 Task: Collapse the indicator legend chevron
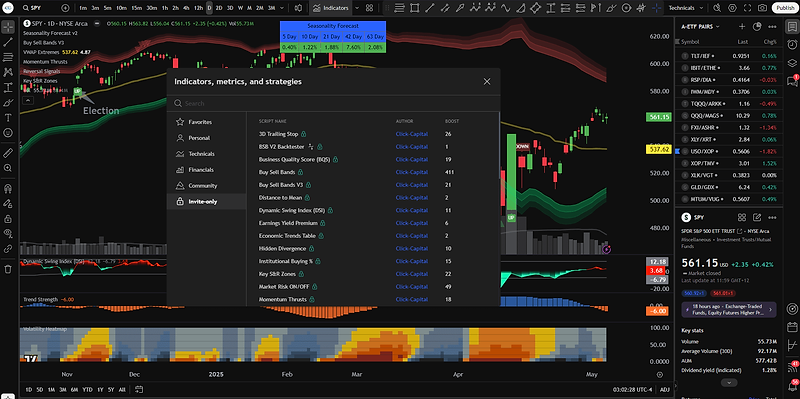tap(28, 100)
